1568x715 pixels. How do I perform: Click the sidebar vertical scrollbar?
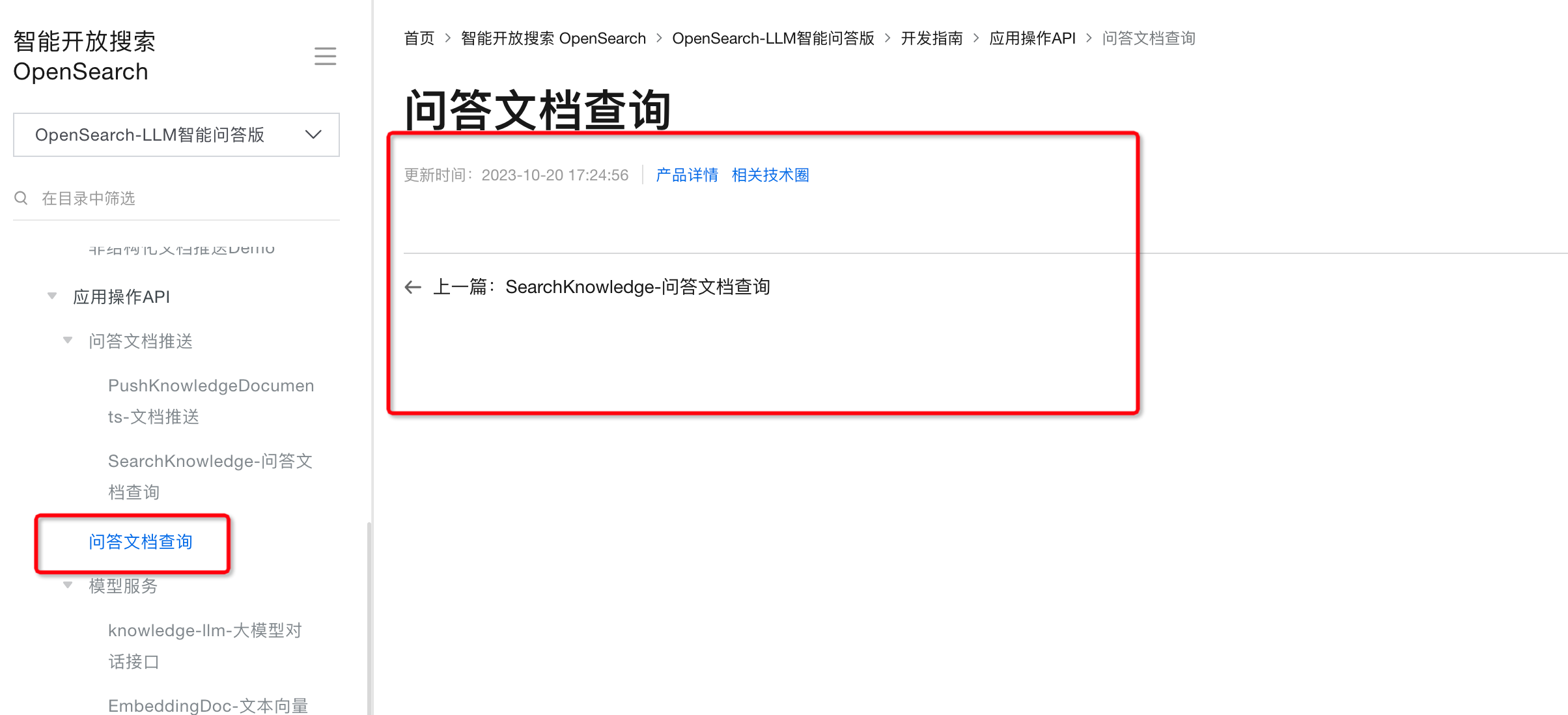click(x=369, y=619)
